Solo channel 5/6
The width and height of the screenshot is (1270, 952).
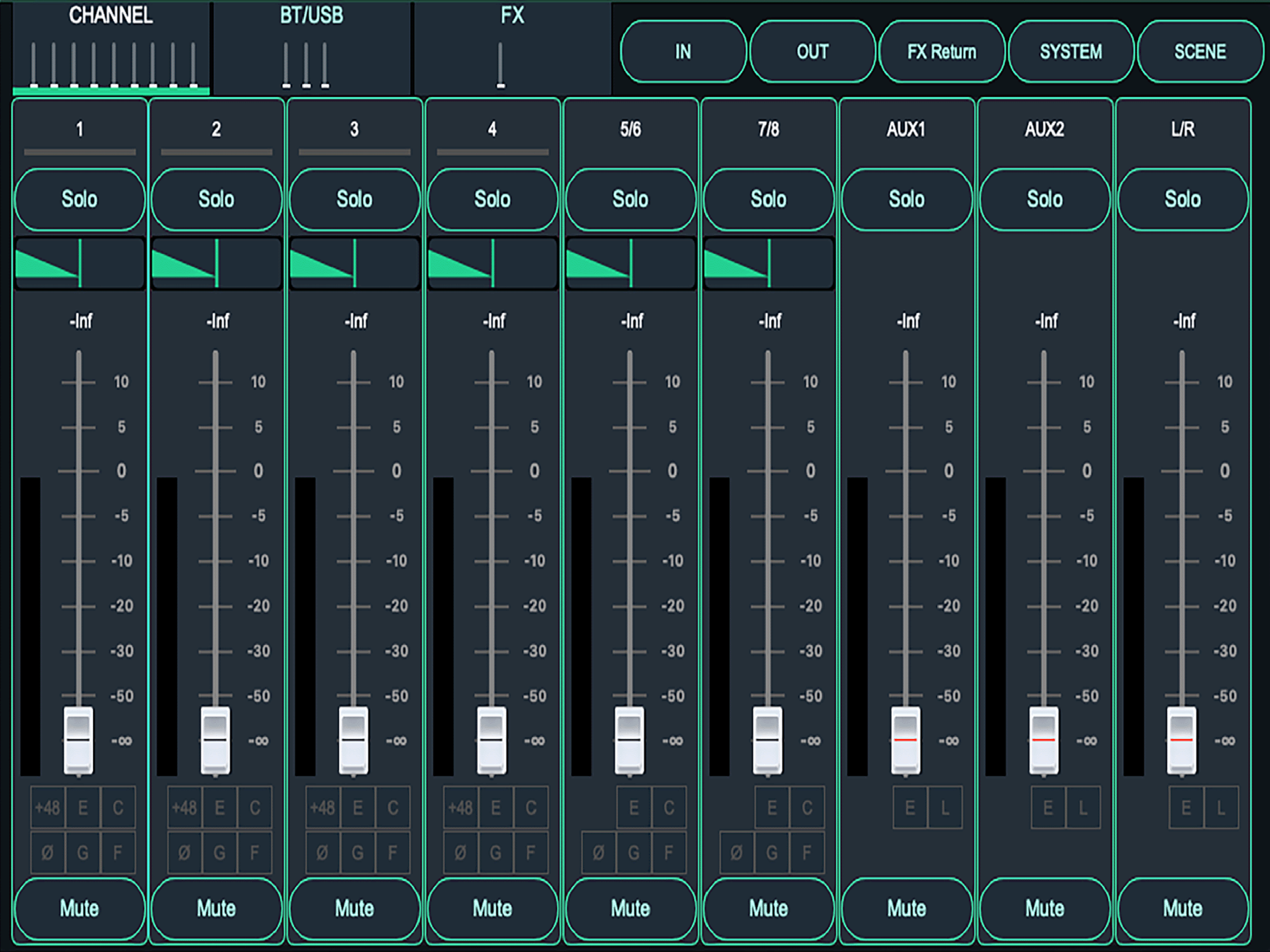[x=630, y=199]
